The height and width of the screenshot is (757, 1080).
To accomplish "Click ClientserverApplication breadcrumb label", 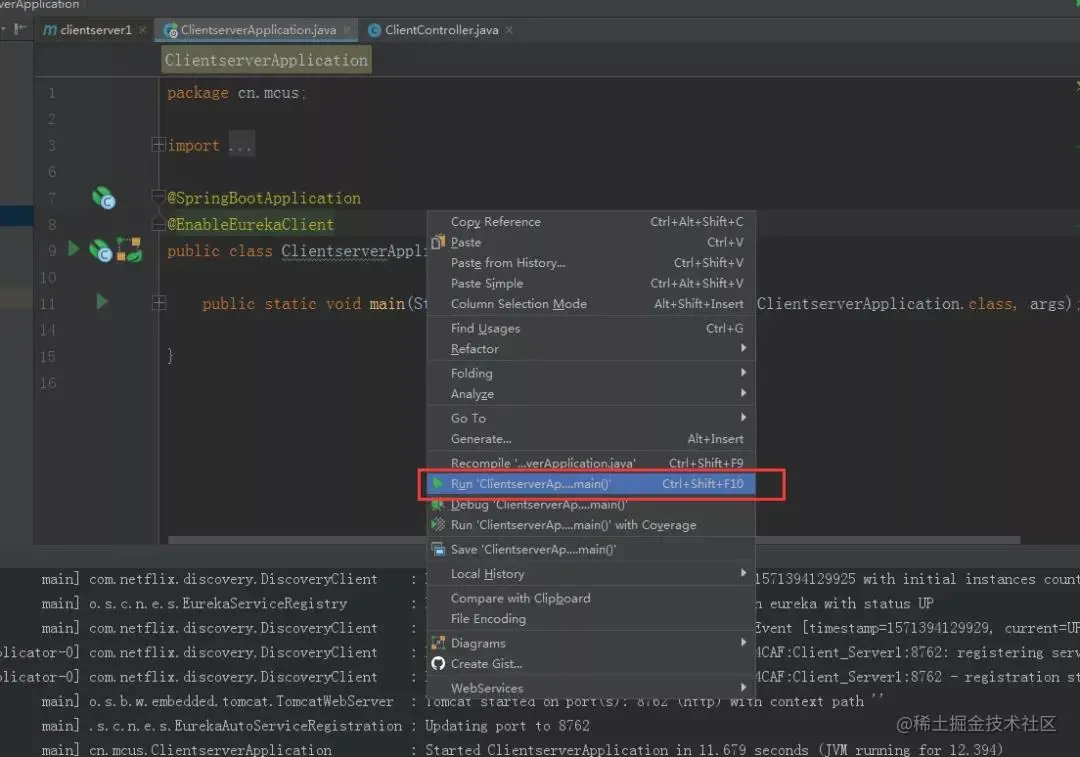I will [267, 60].
